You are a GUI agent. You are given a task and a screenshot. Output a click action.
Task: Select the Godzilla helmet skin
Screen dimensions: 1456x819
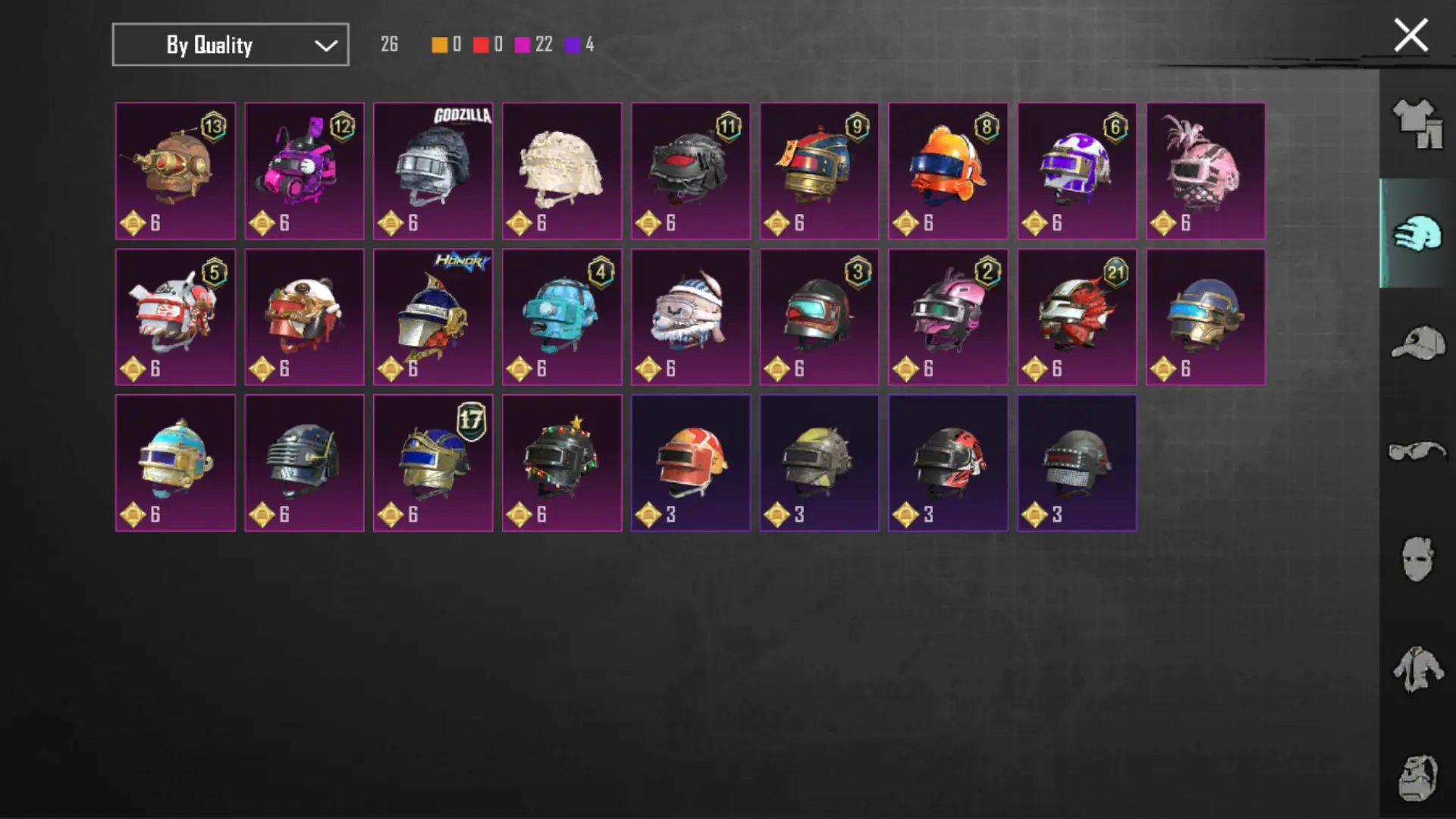tap(433, 171)
